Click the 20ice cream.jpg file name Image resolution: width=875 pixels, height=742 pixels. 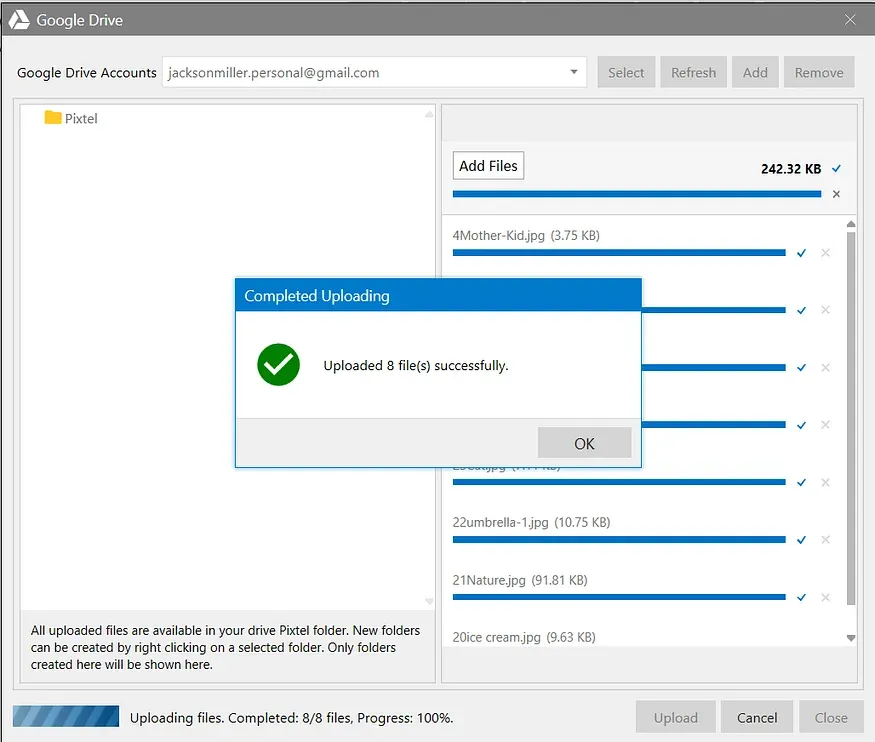click(497, 637)
